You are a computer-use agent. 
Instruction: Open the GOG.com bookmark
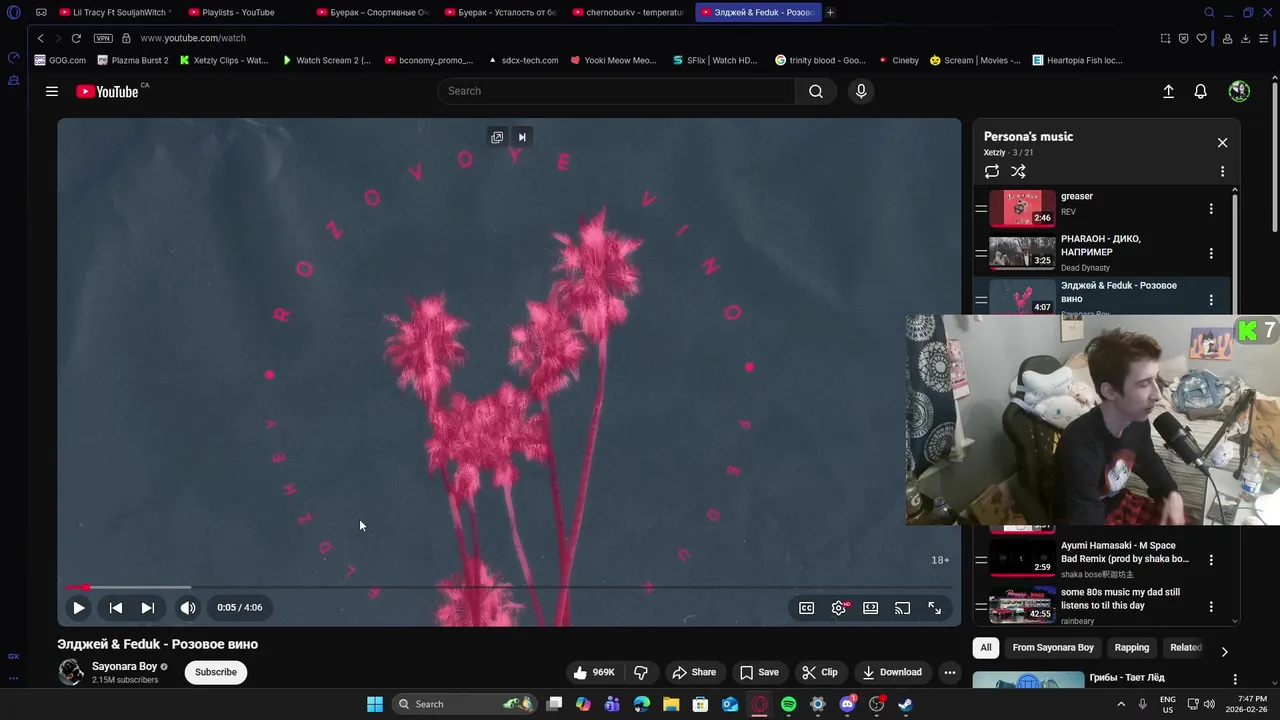coord(60,60)
